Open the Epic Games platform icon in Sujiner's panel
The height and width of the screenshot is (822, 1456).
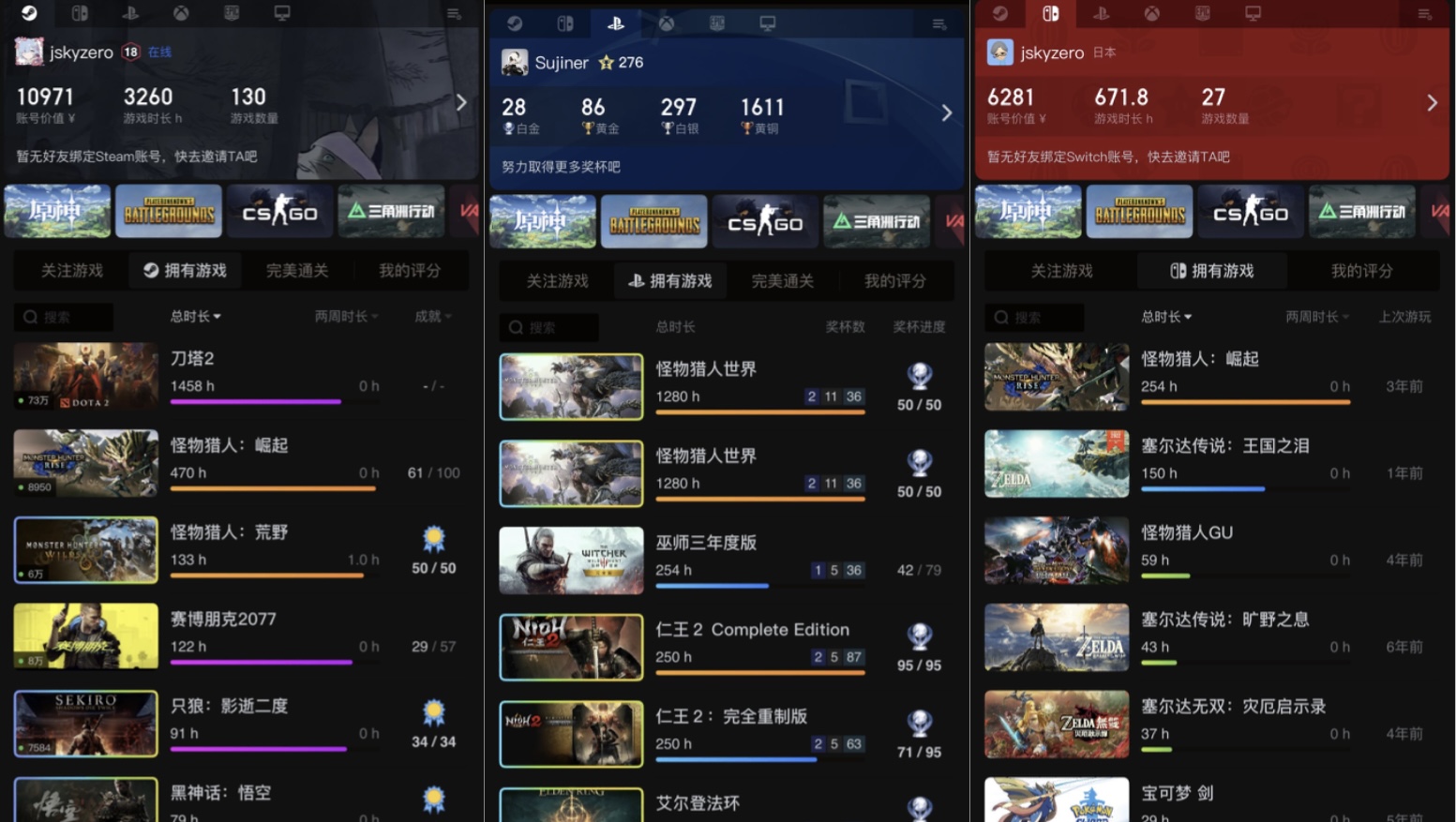point(716,23)
